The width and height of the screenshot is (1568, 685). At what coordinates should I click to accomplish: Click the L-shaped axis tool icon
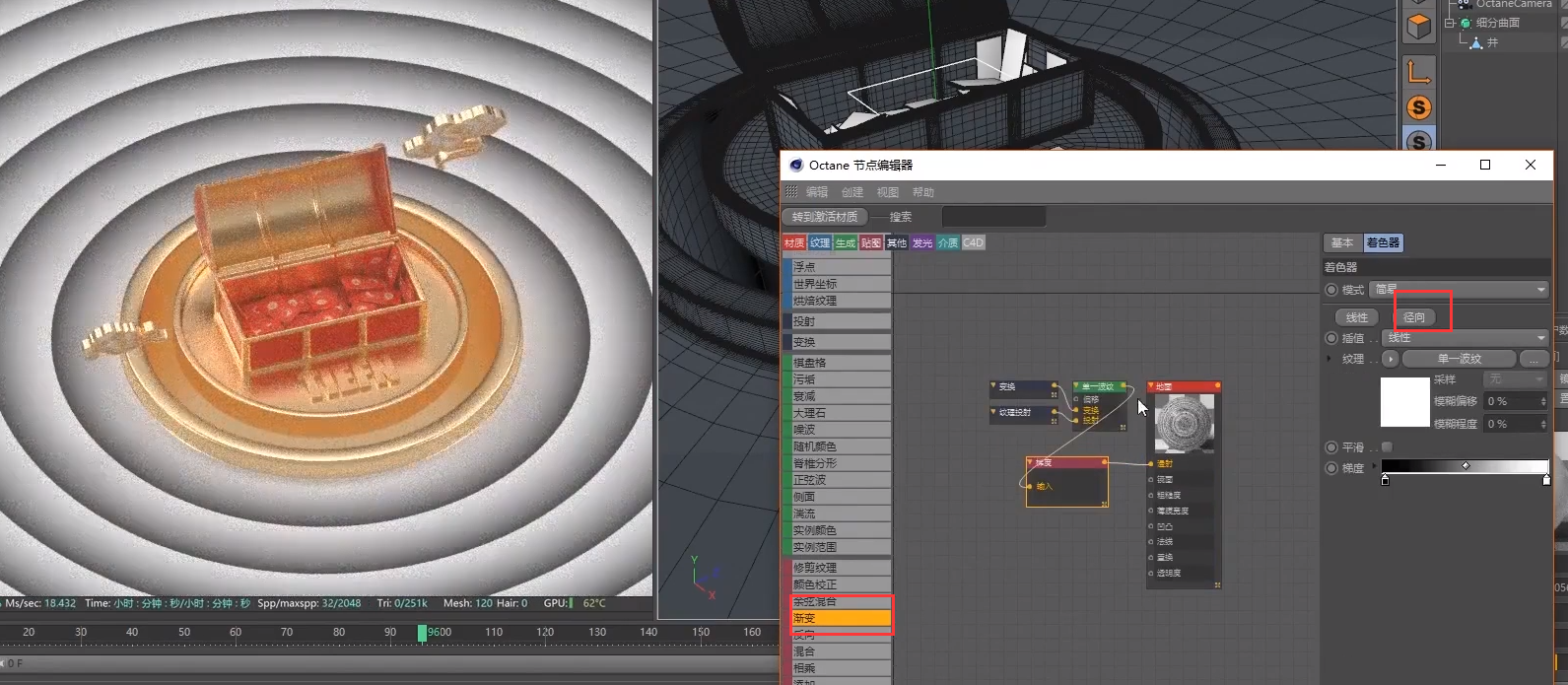pos(1418,72)
